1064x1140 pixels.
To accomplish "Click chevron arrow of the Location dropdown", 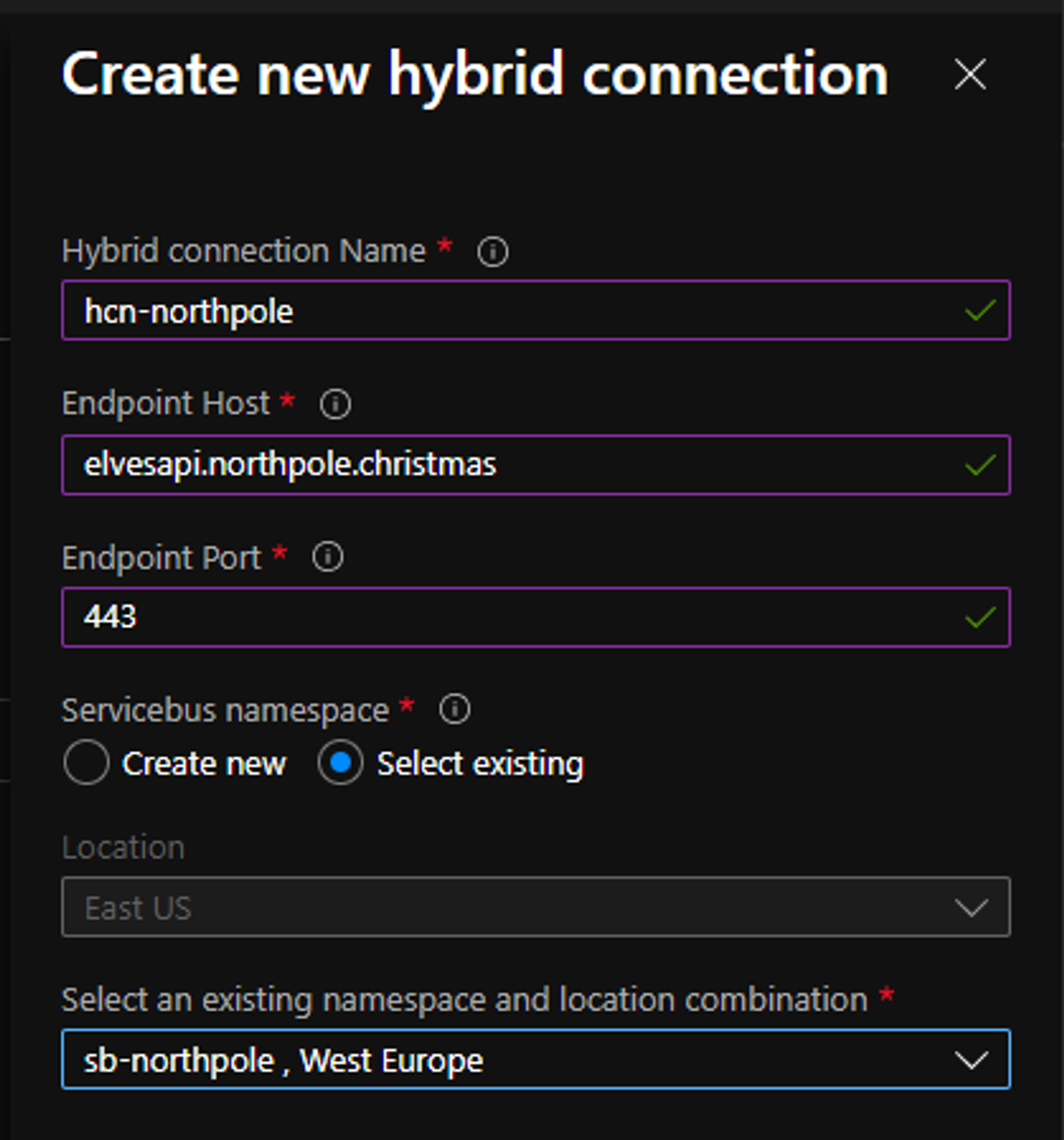I will 971,907.
